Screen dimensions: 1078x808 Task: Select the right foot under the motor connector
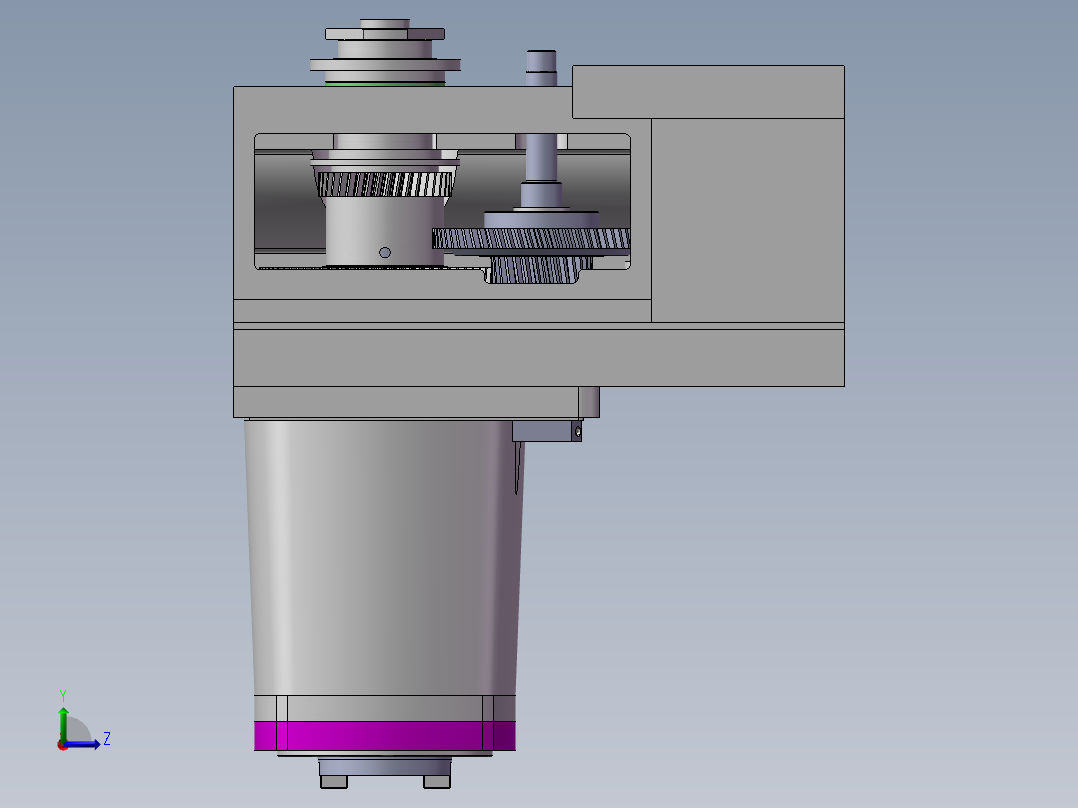pyautogui.click(x=437, y=782)
